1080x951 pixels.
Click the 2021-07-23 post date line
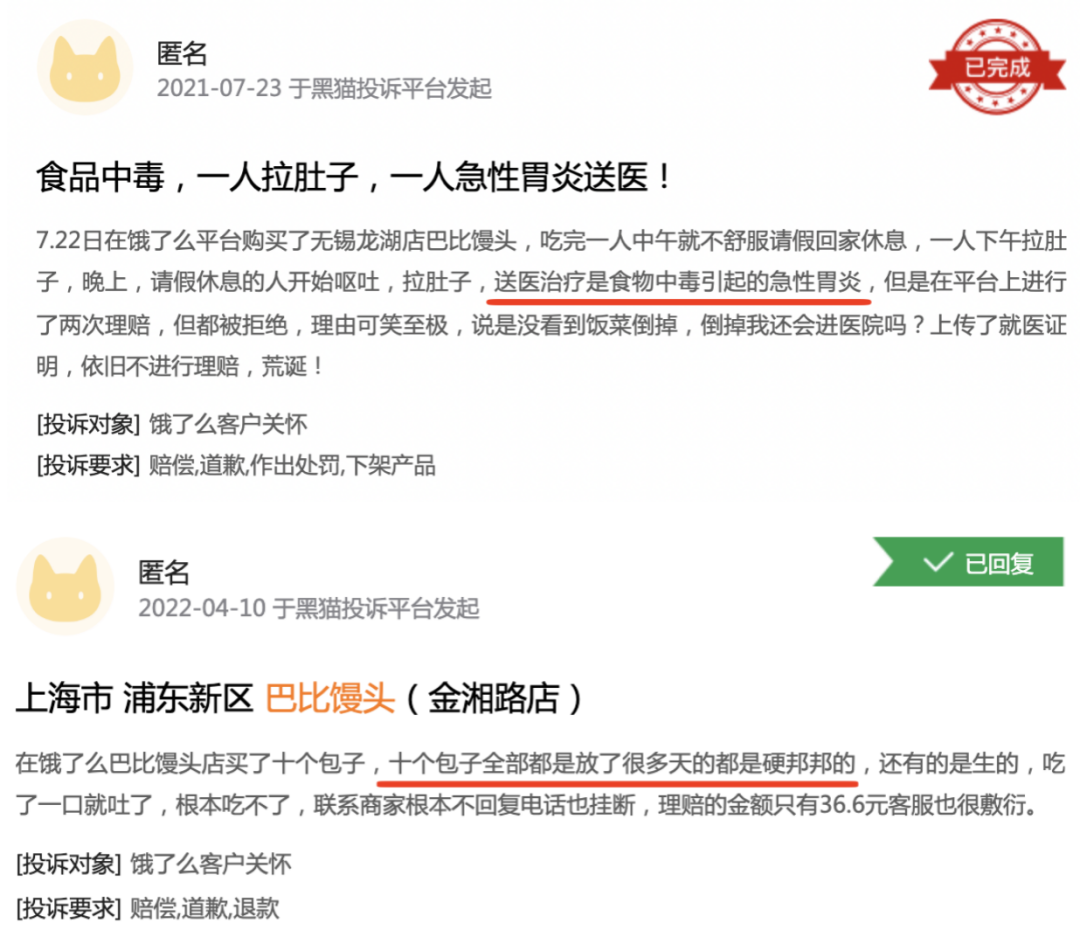324,88
